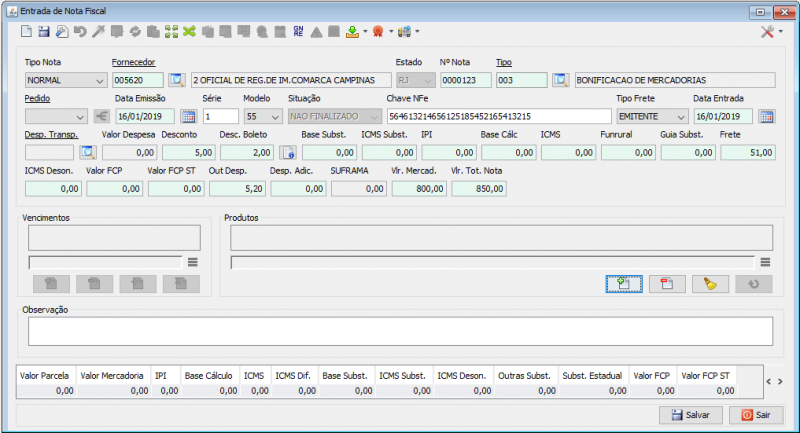Click the truck export toolbar icon

(x=404, y=32)
